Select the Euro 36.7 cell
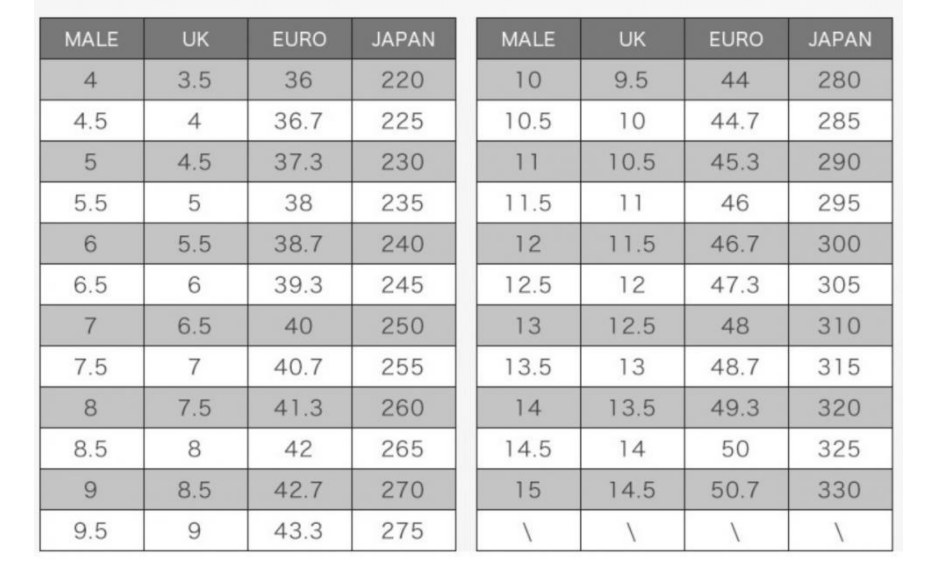This screenshot has width=926, height=572. pyautogui.click(x=299, y=121)
